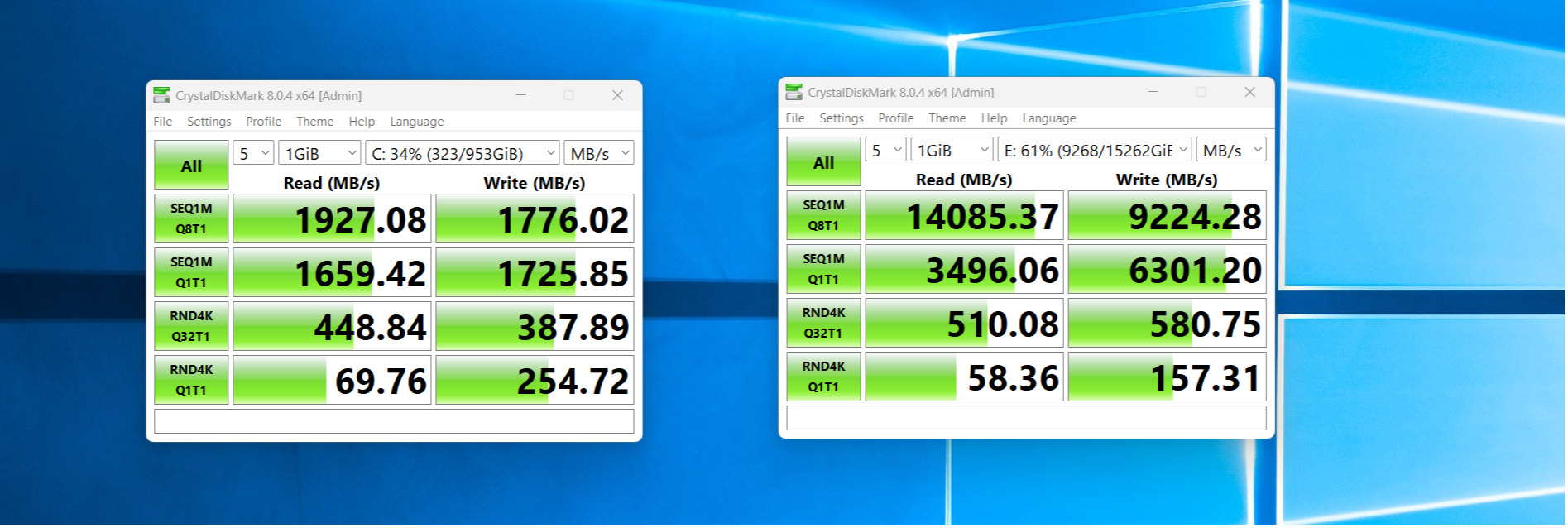This screenshot has height=528, width=1568.
Task: Expand MB/s unit dropdown in left window
Action: point(599,153)
